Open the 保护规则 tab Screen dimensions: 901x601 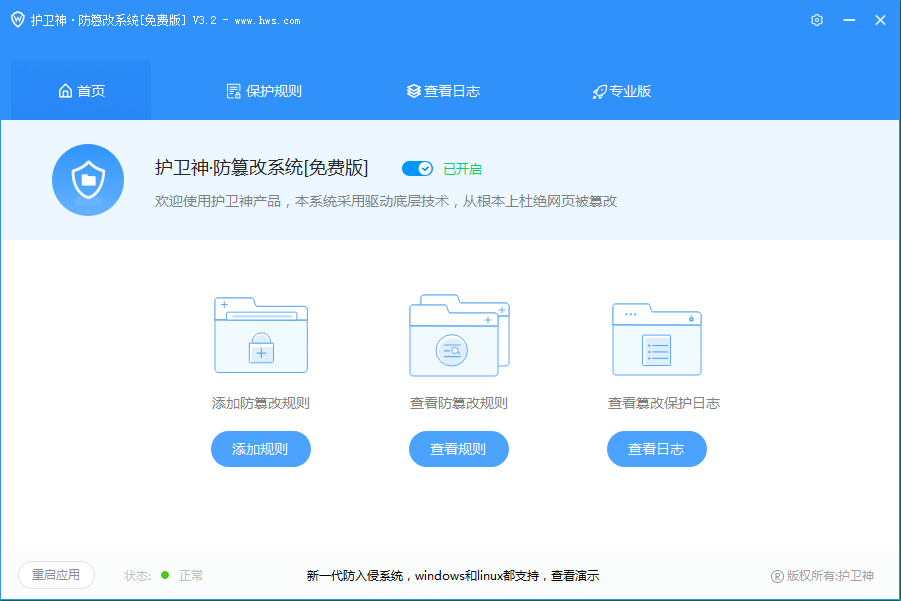[264, 91]
